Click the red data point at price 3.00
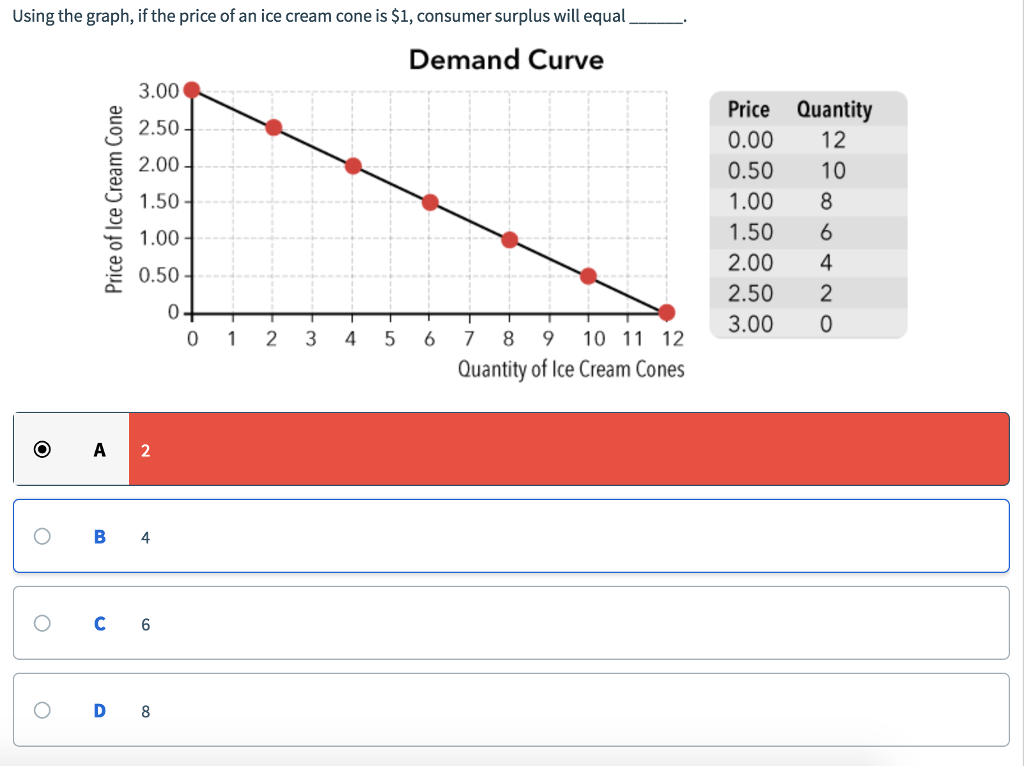Viewport: 1024px width, 766px height. (x=192, y=90)
